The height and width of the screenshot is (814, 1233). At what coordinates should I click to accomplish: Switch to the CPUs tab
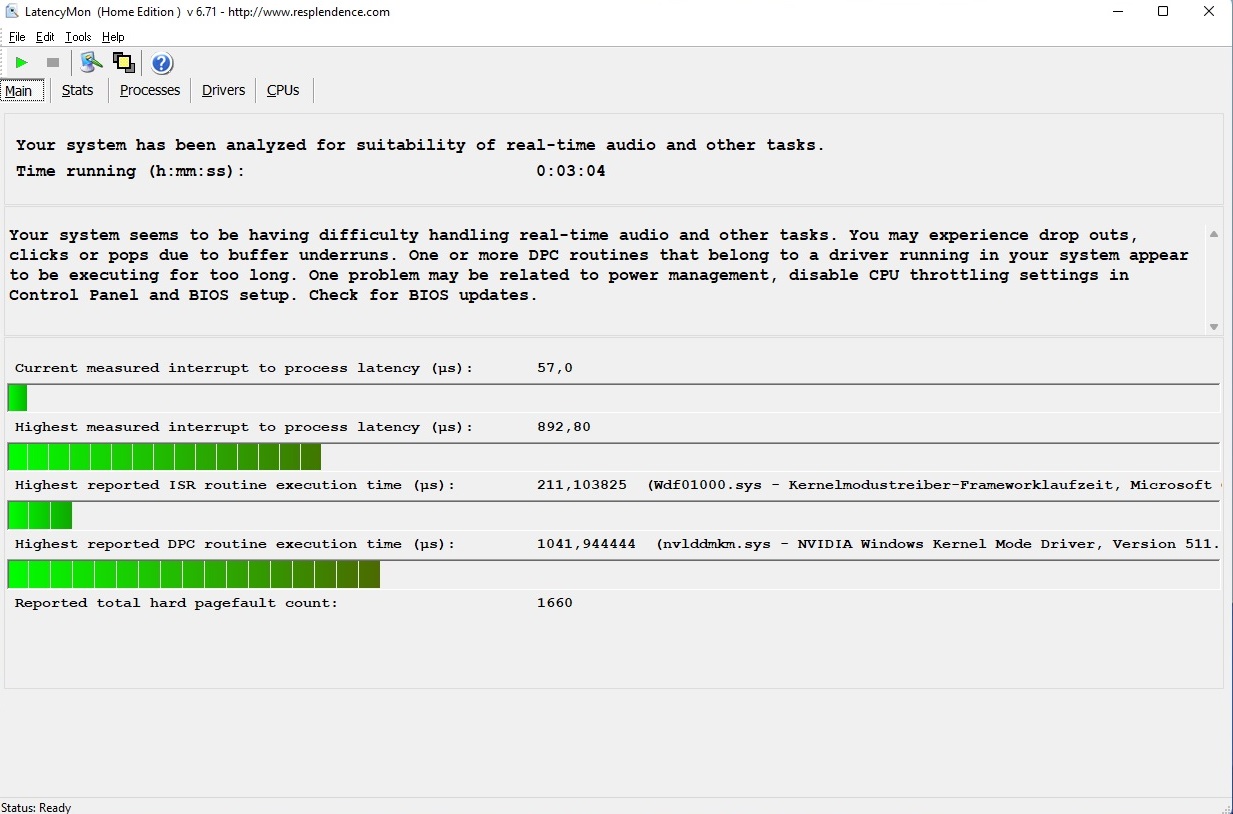coord(283,90)
